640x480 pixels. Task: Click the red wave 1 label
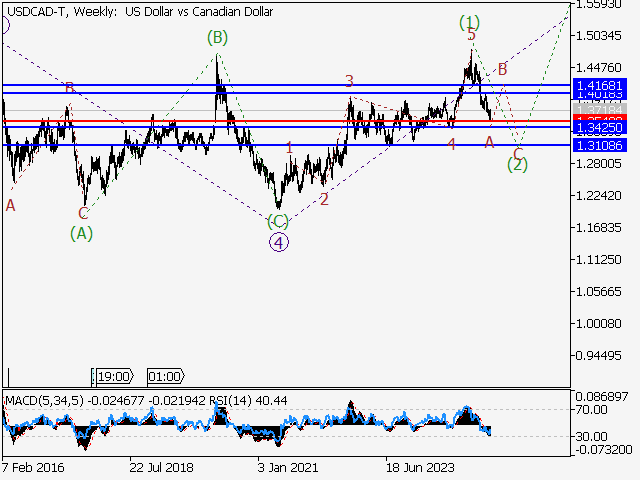[x=289, y=148]
